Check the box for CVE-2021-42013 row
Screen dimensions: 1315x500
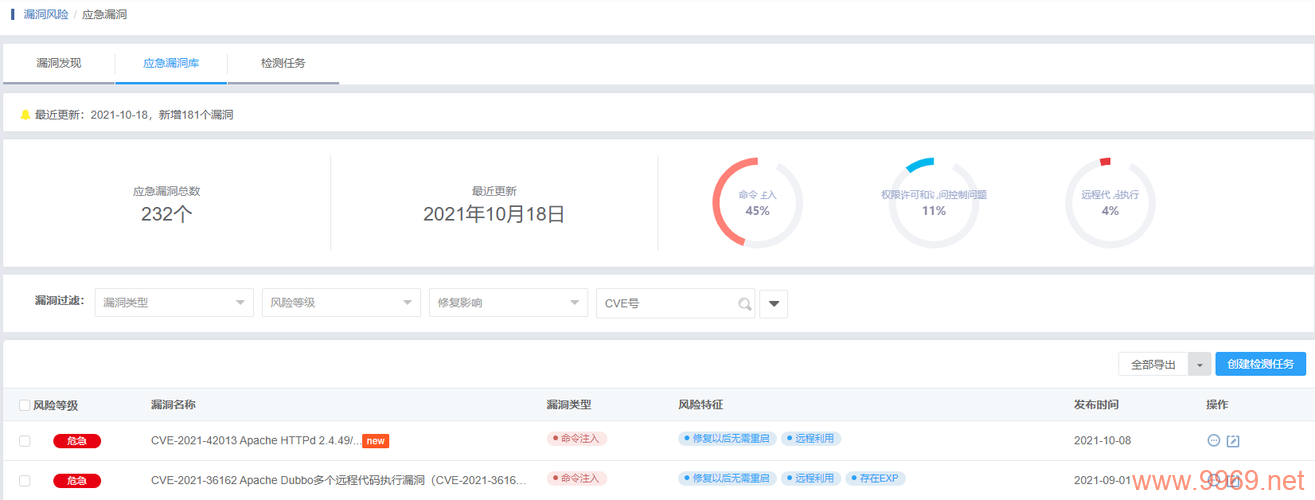pos(25,441)
